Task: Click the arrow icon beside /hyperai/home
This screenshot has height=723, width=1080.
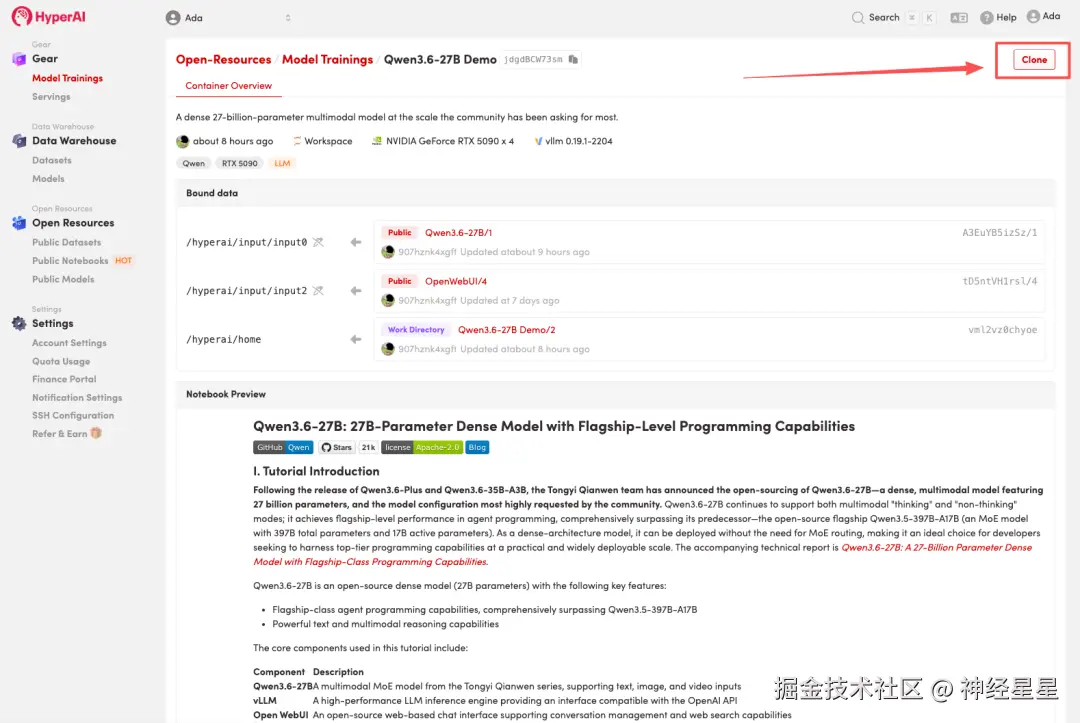Action: (355, 339)
